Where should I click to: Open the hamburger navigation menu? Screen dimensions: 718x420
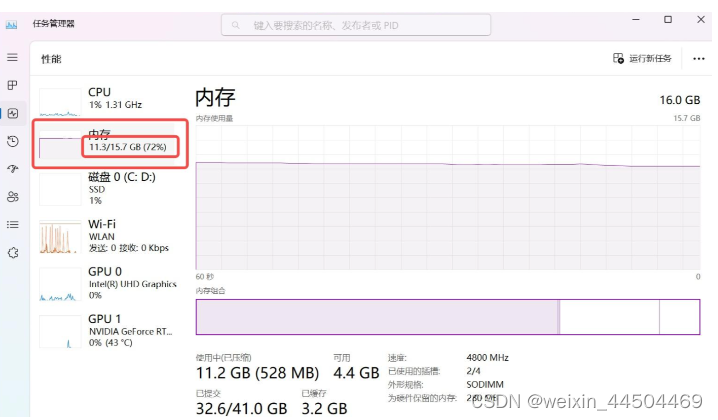[x=12, y=58]
